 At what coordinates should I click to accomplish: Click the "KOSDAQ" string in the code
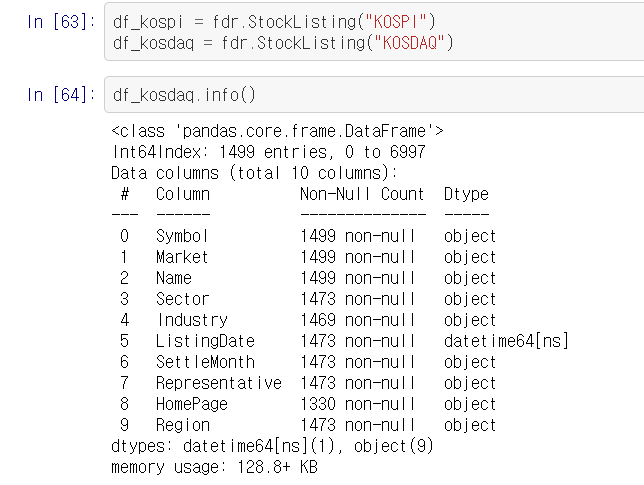pyautogui.click(x=409, y=43)
